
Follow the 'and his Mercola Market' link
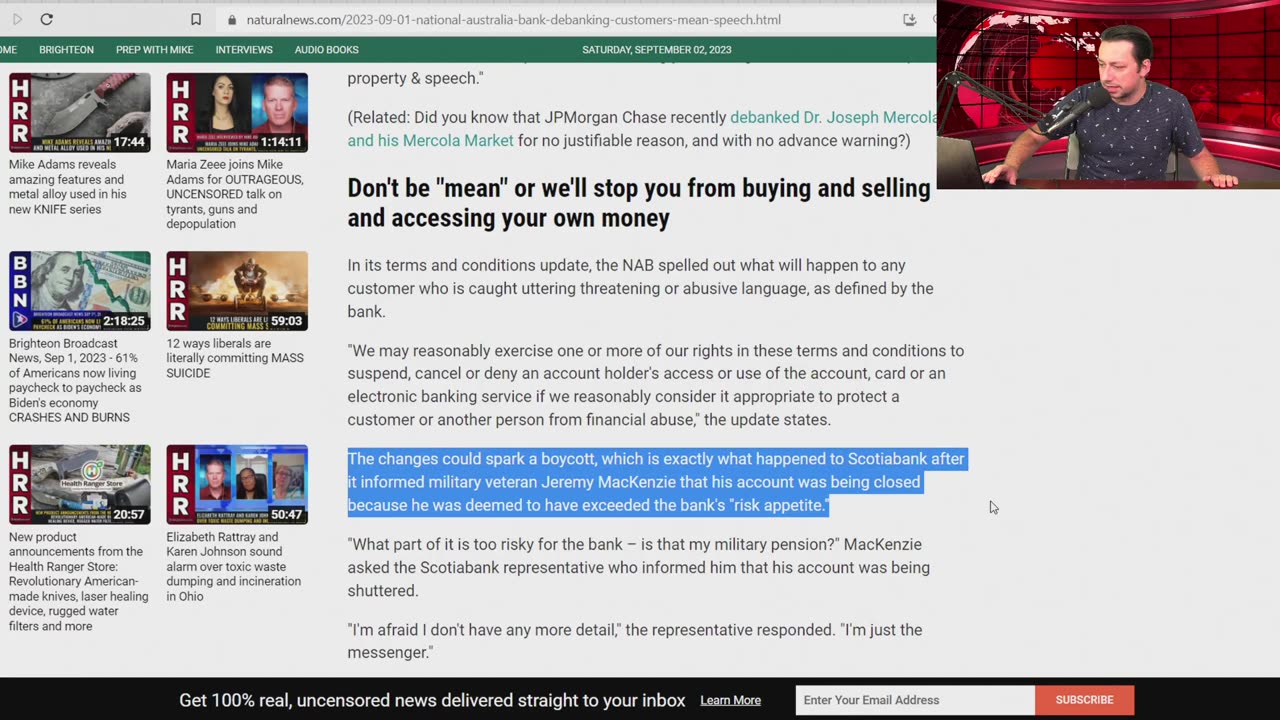point(431,141)
